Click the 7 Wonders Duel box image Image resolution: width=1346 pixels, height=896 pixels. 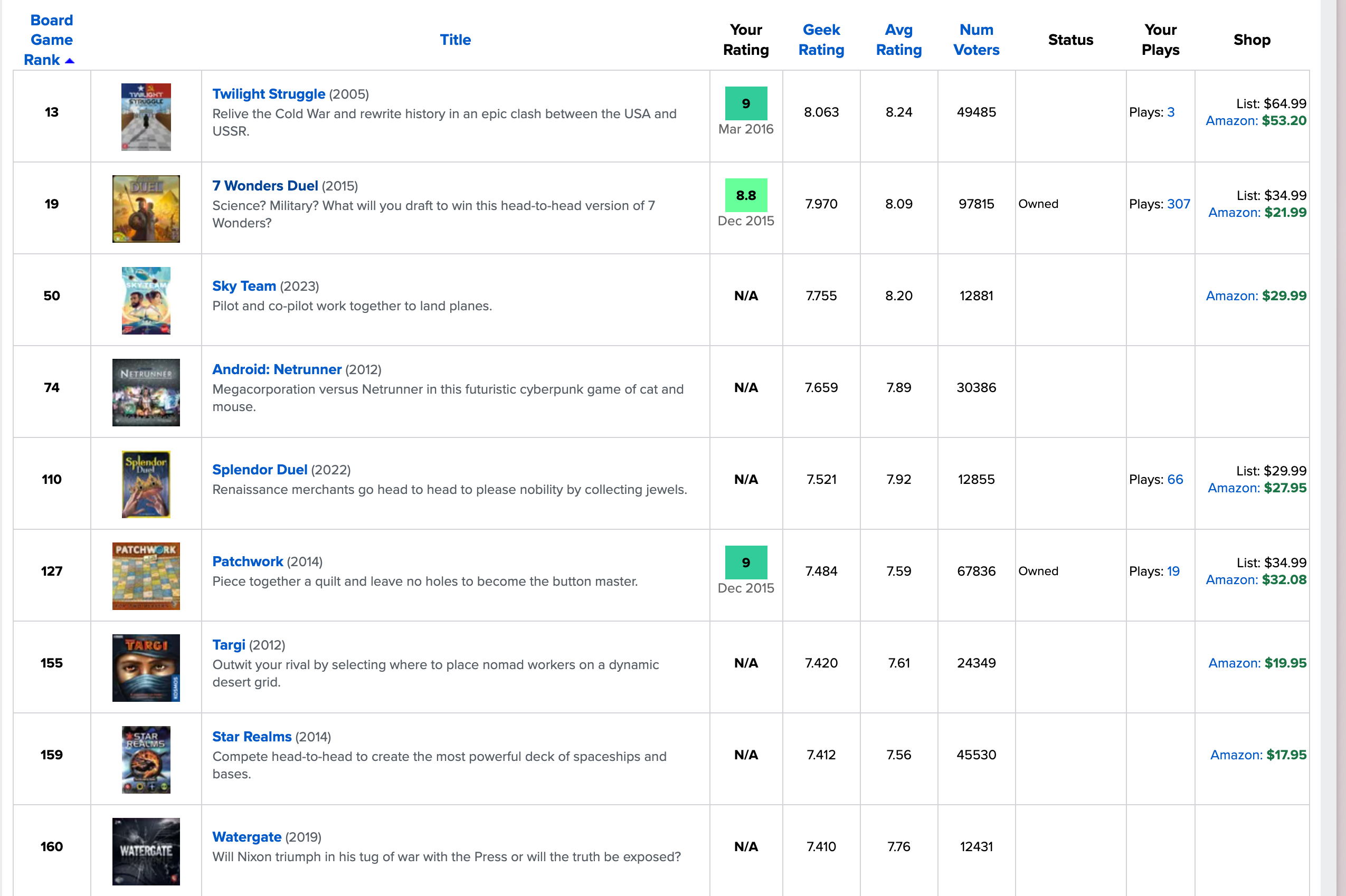tap(146, 208)
